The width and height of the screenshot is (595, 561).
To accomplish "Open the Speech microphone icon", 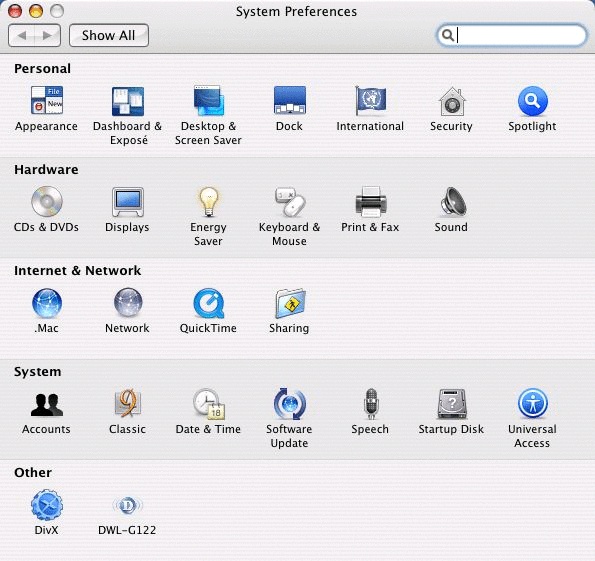I will (x=371, y=403).
